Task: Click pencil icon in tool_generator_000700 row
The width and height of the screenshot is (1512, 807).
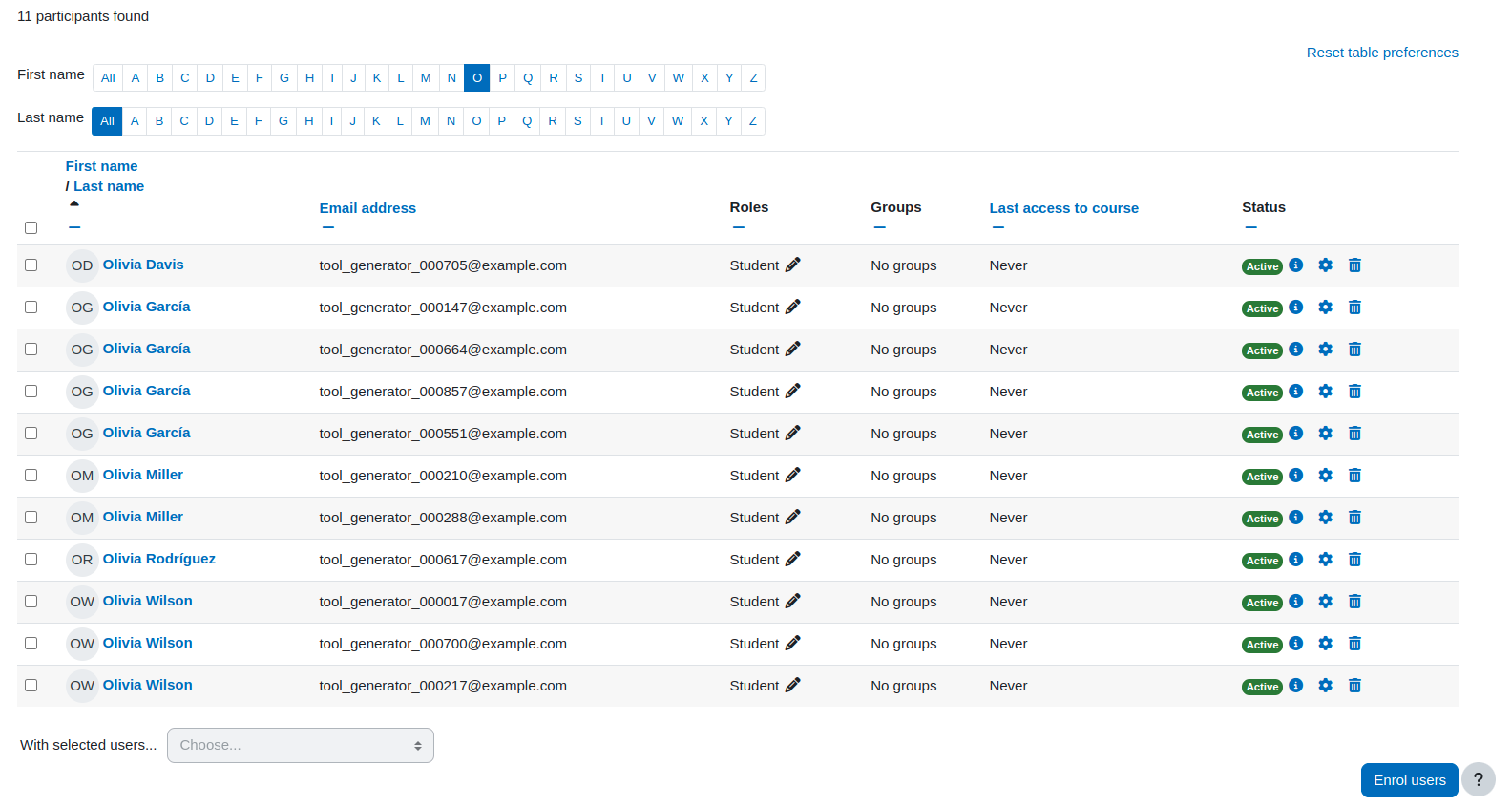Action: pyautogui.click(x=792, y=643)
